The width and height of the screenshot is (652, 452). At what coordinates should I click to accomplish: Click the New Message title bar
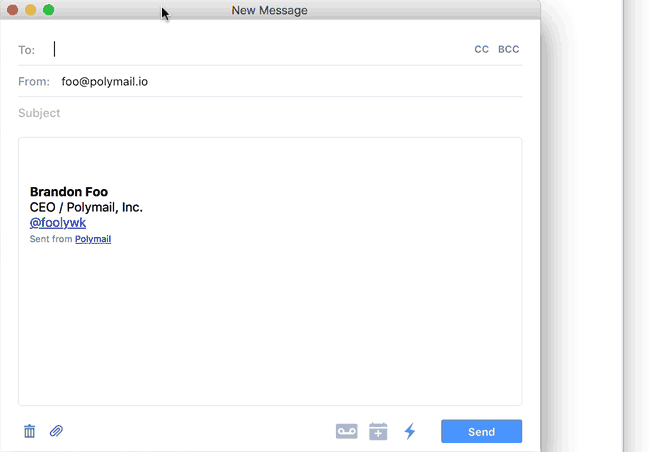[269, 10]
